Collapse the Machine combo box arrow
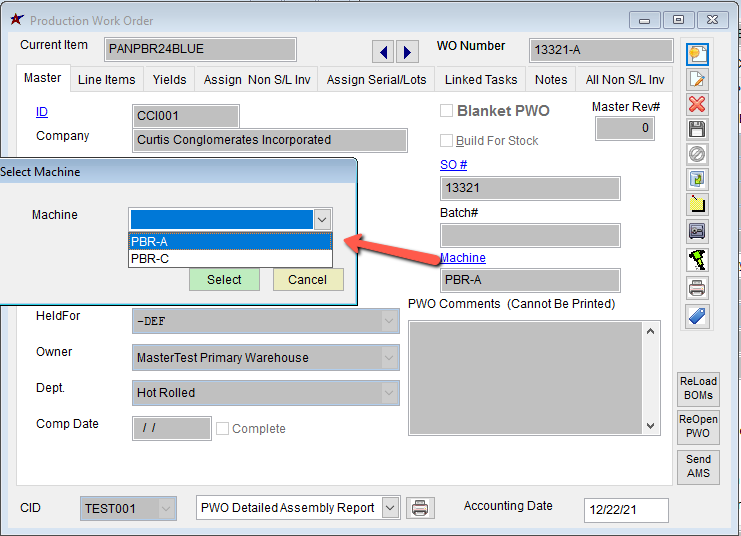 pyautogui.click(x=321, y=220)
